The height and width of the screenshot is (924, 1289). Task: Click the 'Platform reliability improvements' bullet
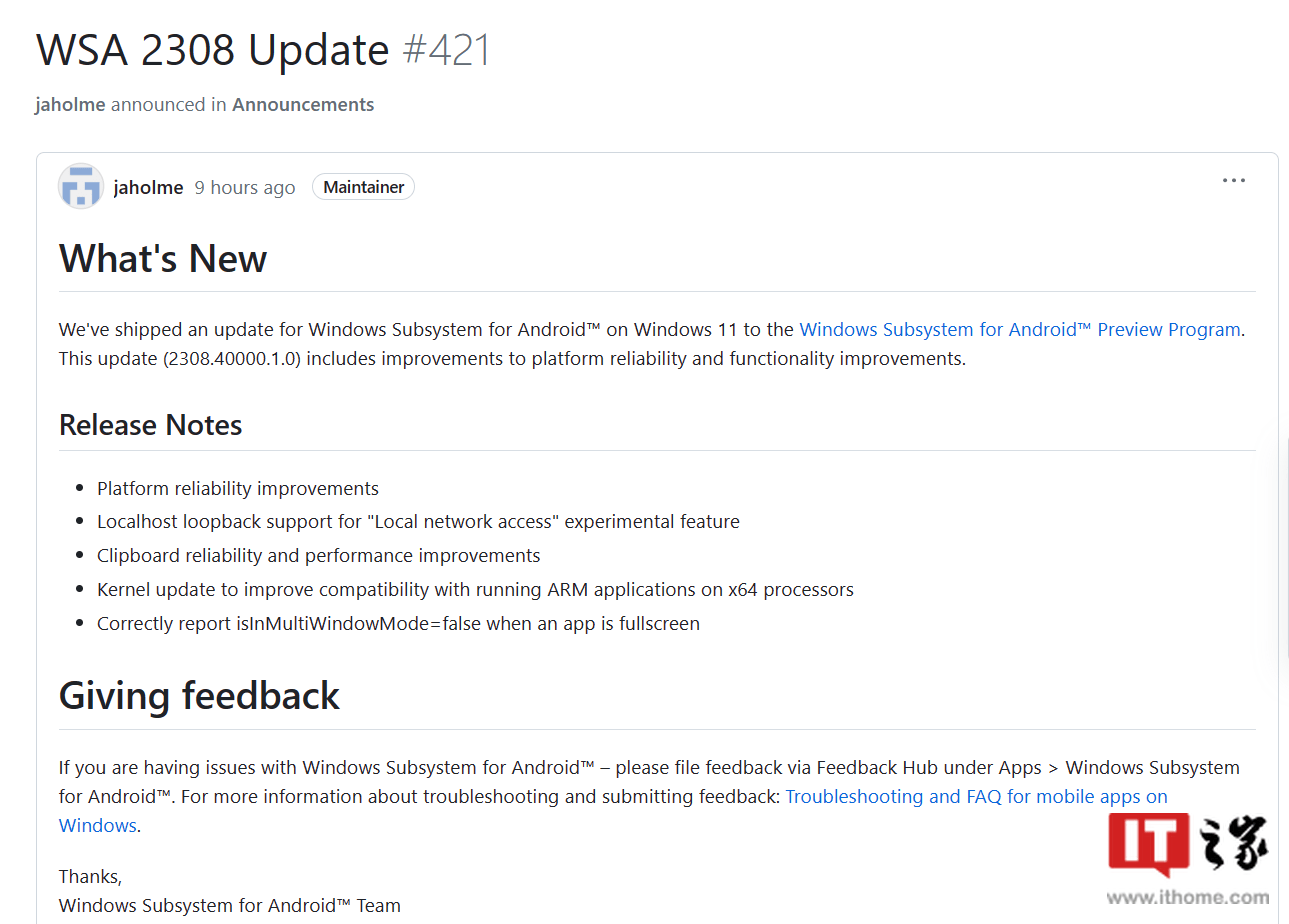pyautogui.click(x=238, y=488)
